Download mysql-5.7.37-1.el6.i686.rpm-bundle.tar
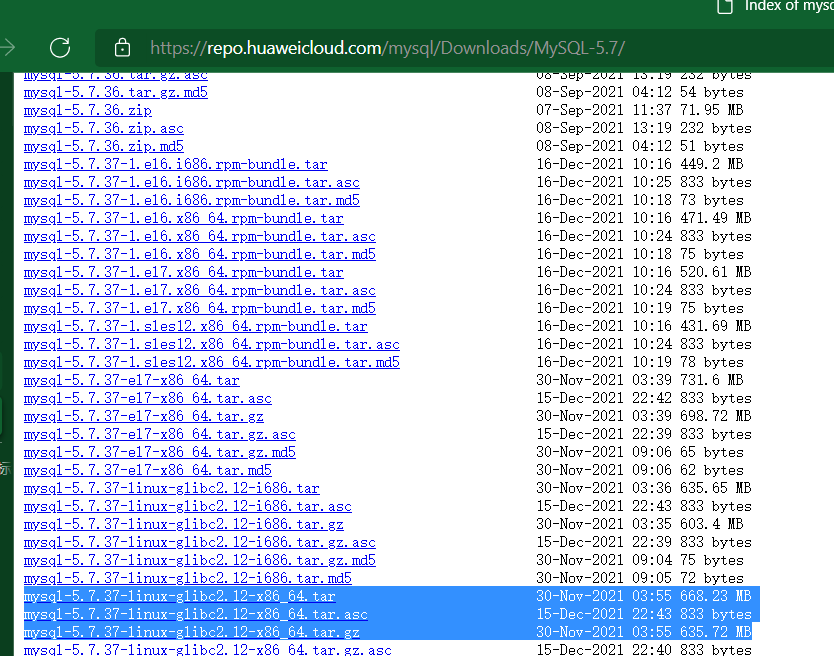 click(x=176, y=164)
